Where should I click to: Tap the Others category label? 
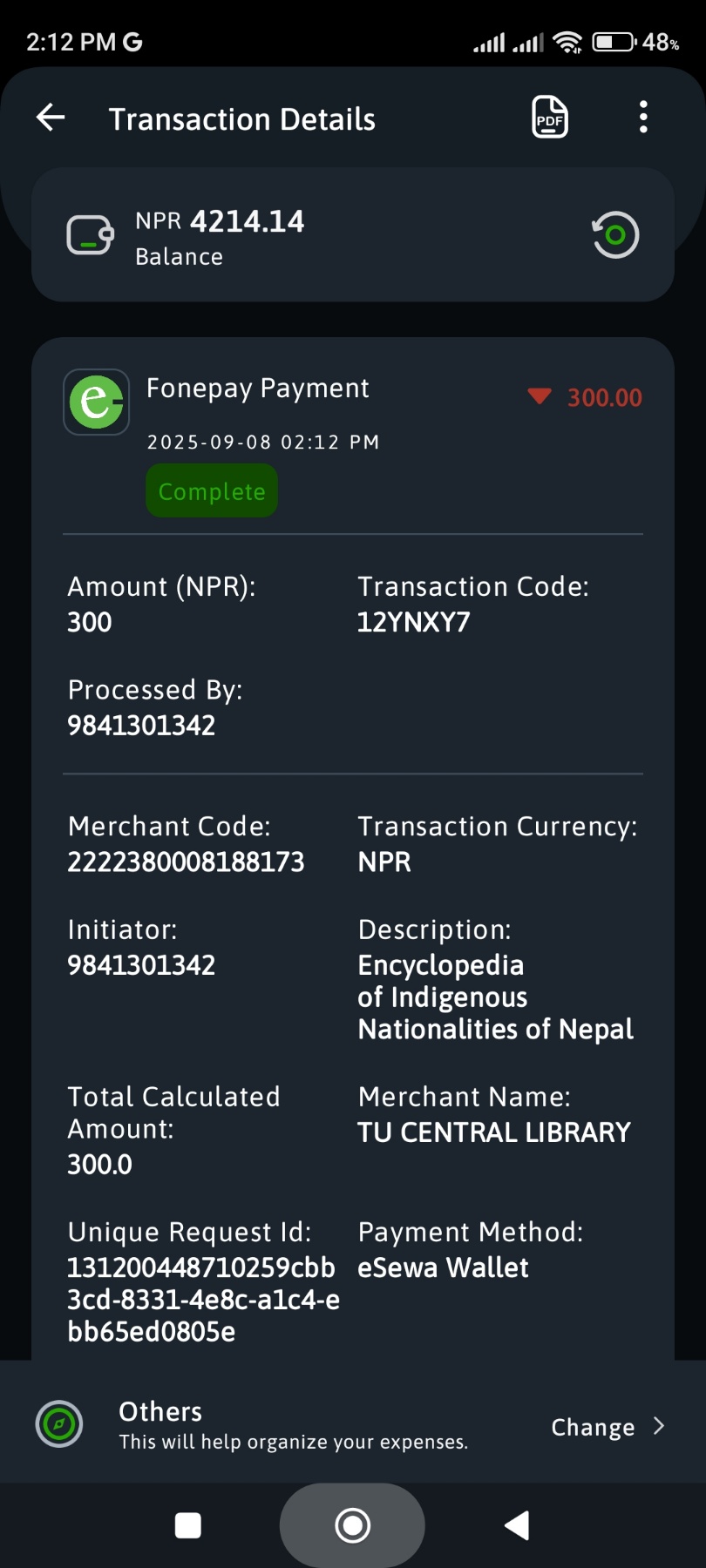(160, 1411)
